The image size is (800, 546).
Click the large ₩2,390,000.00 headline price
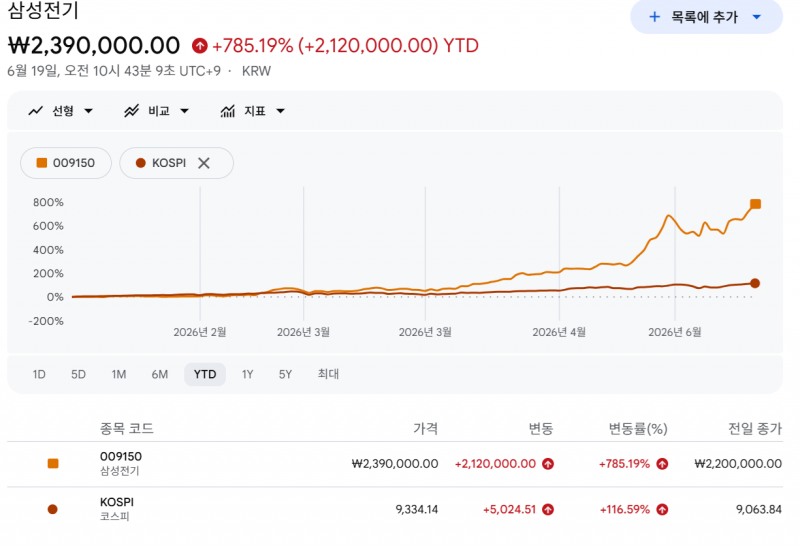point(94,45)
